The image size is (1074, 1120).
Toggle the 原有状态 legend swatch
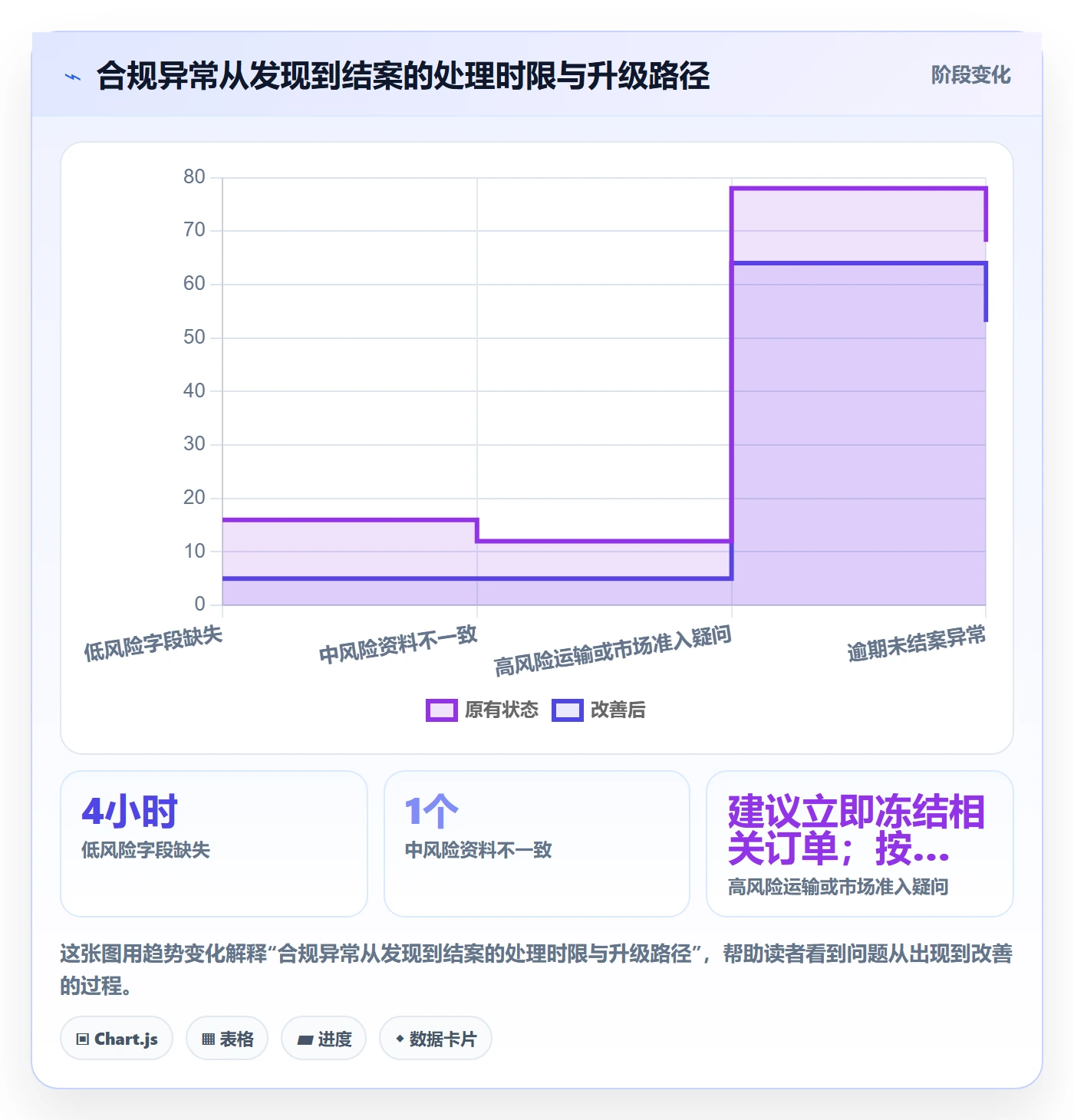tap(441, 710)
